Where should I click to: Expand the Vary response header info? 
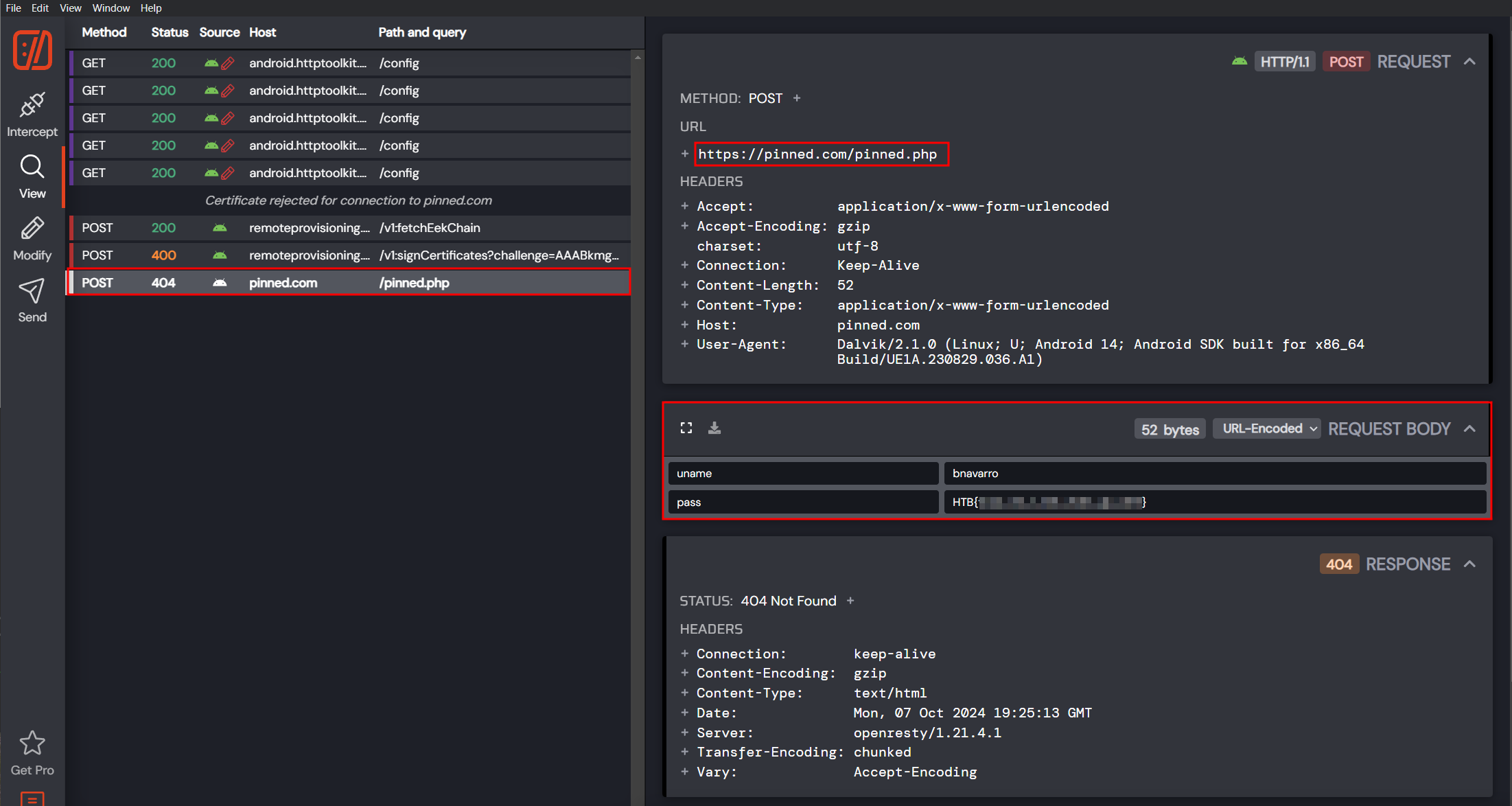(x=684, y=772)
